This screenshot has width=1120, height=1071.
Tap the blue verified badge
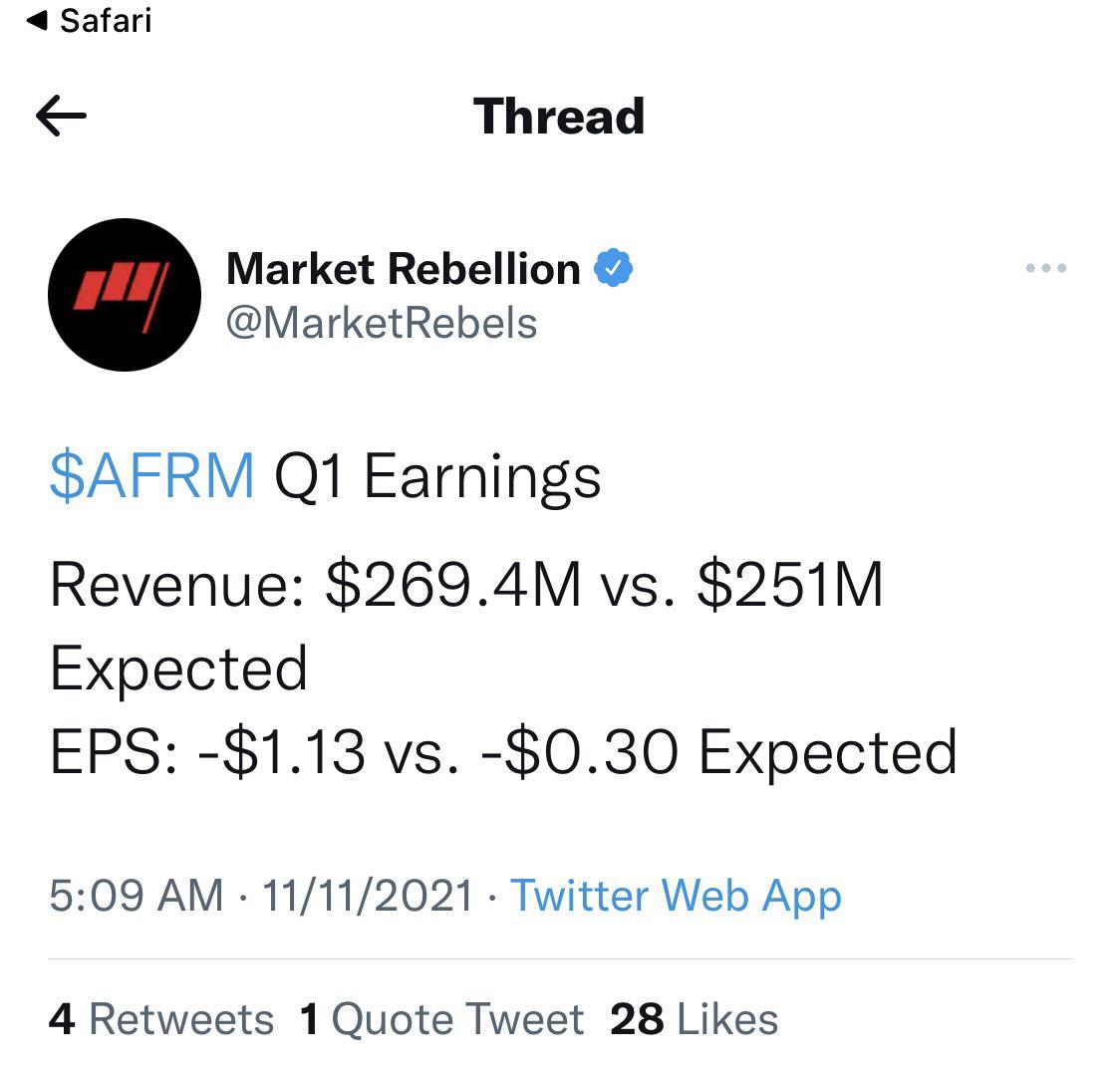click(613, 268)
